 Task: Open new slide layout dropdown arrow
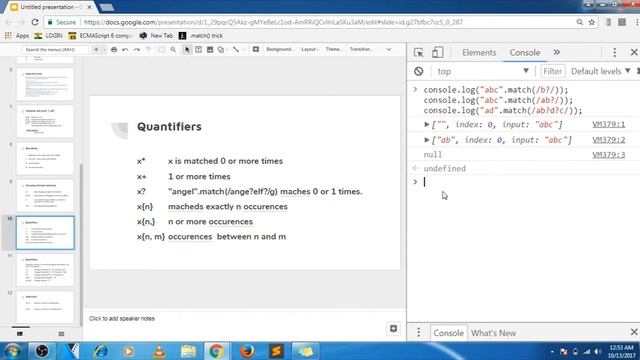click(x=104, y=49)
